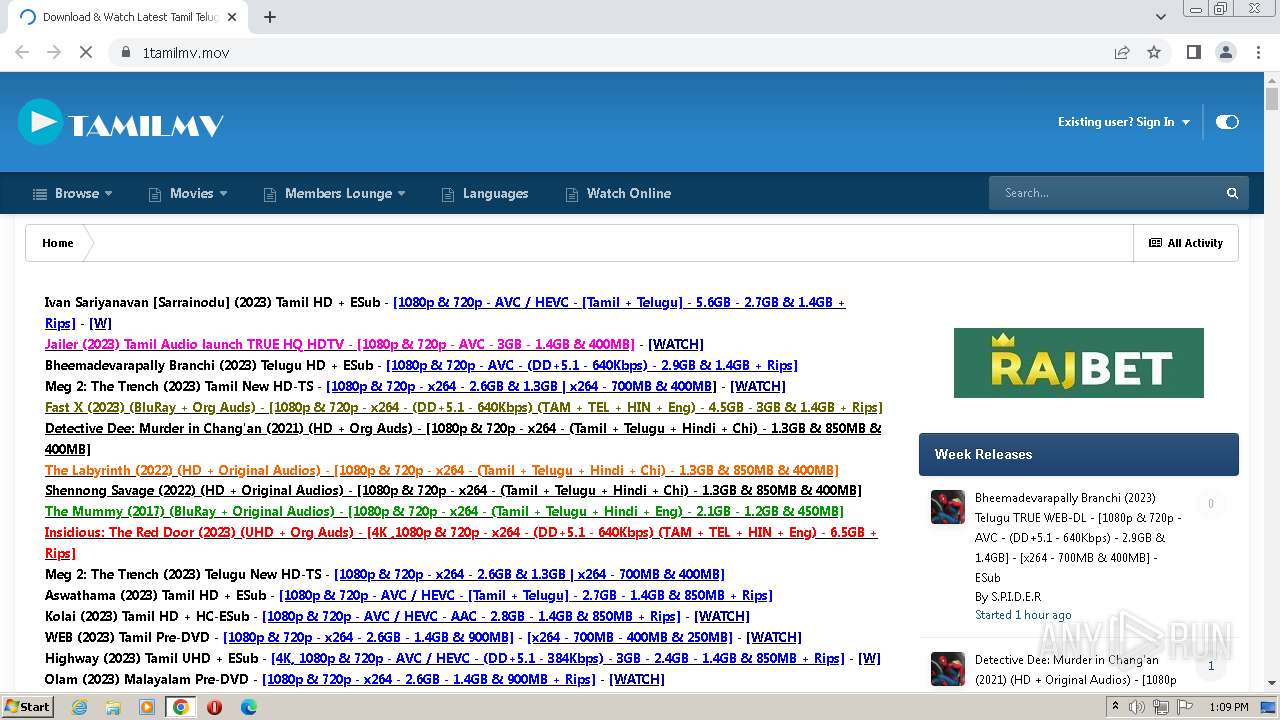This screenshot has width=1280, height=720.
Task: Open the Jailer (2023) Tamil Audio launch link
Action: click(340, 344)
